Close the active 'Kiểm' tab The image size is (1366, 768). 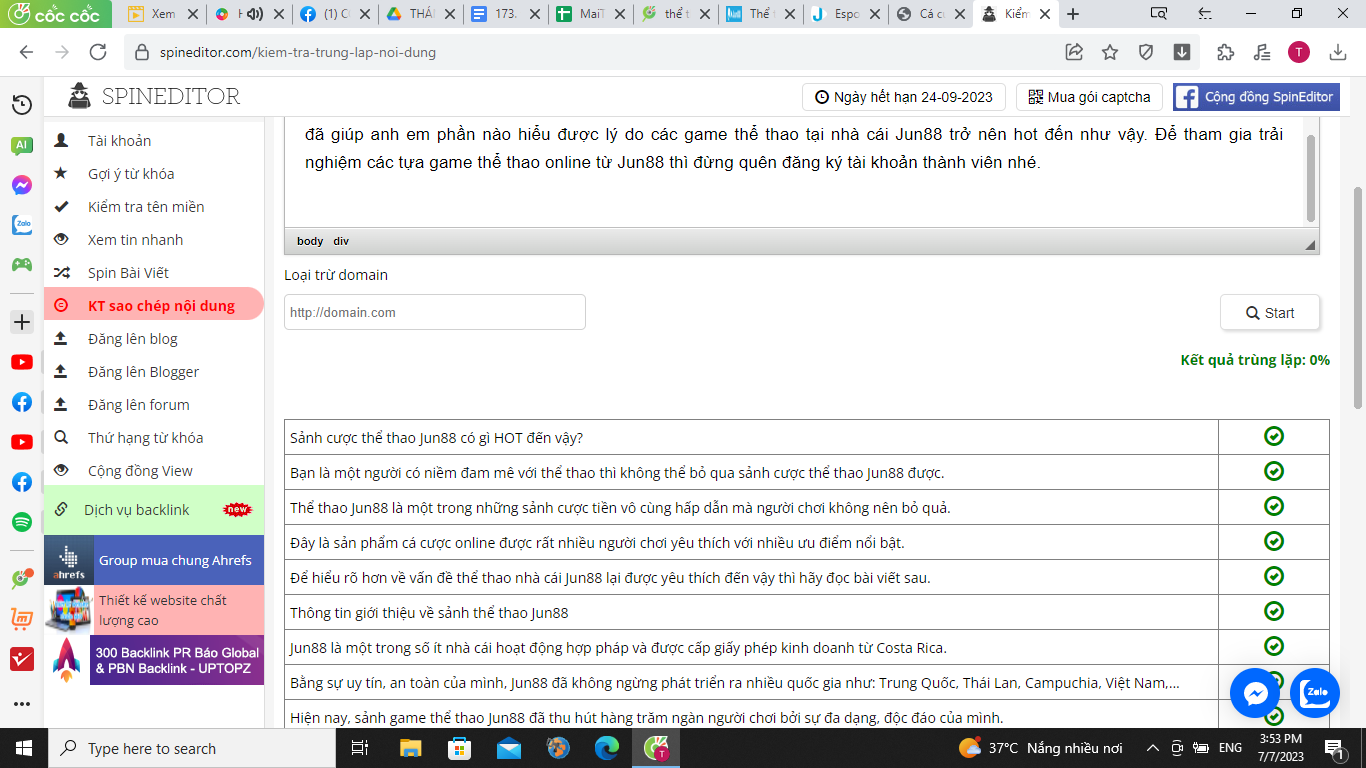pyautogui.click(x=1045, y=14)
